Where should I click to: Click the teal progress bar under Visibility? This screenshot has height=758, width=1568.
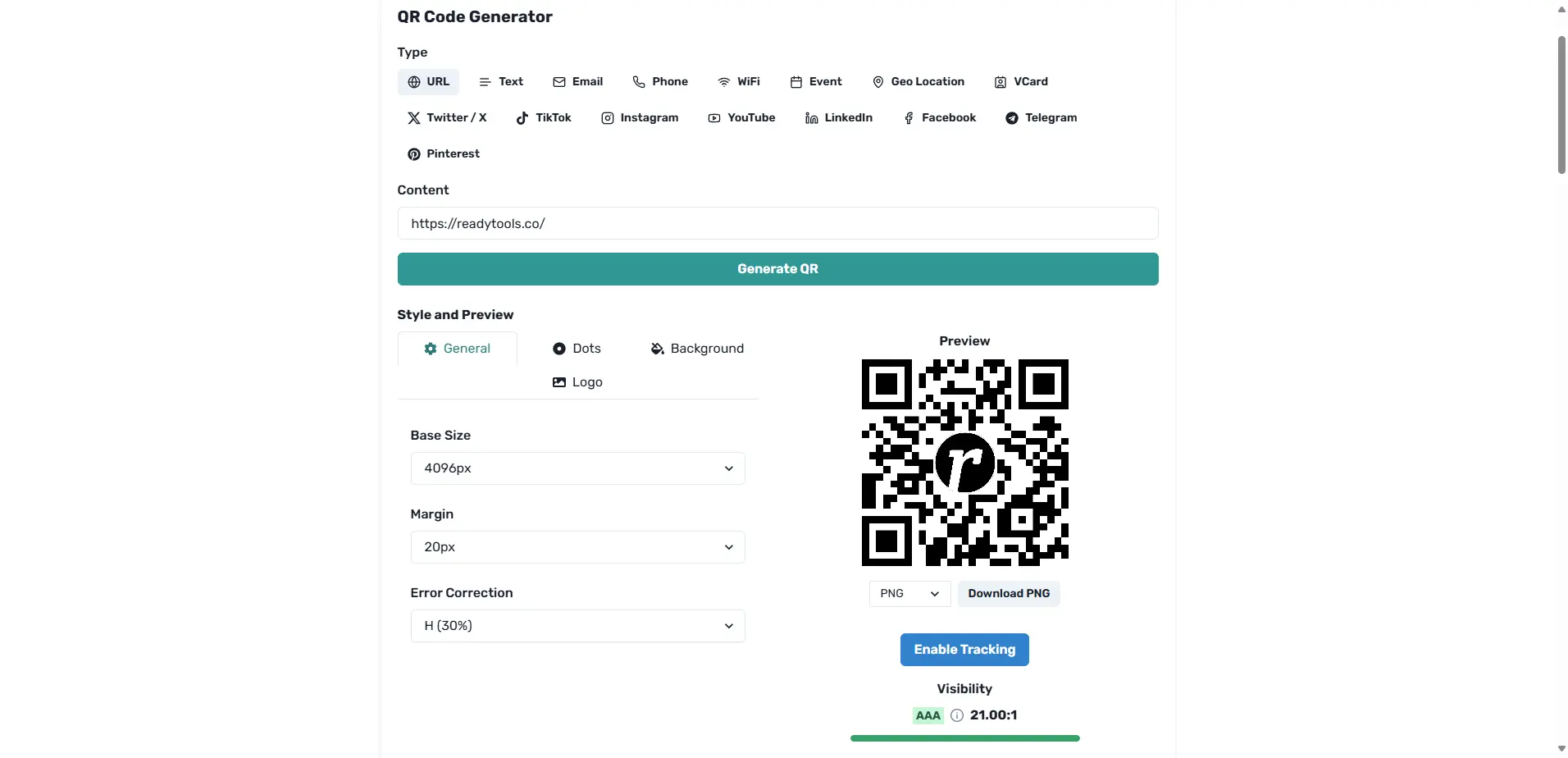tap(964, 737)
